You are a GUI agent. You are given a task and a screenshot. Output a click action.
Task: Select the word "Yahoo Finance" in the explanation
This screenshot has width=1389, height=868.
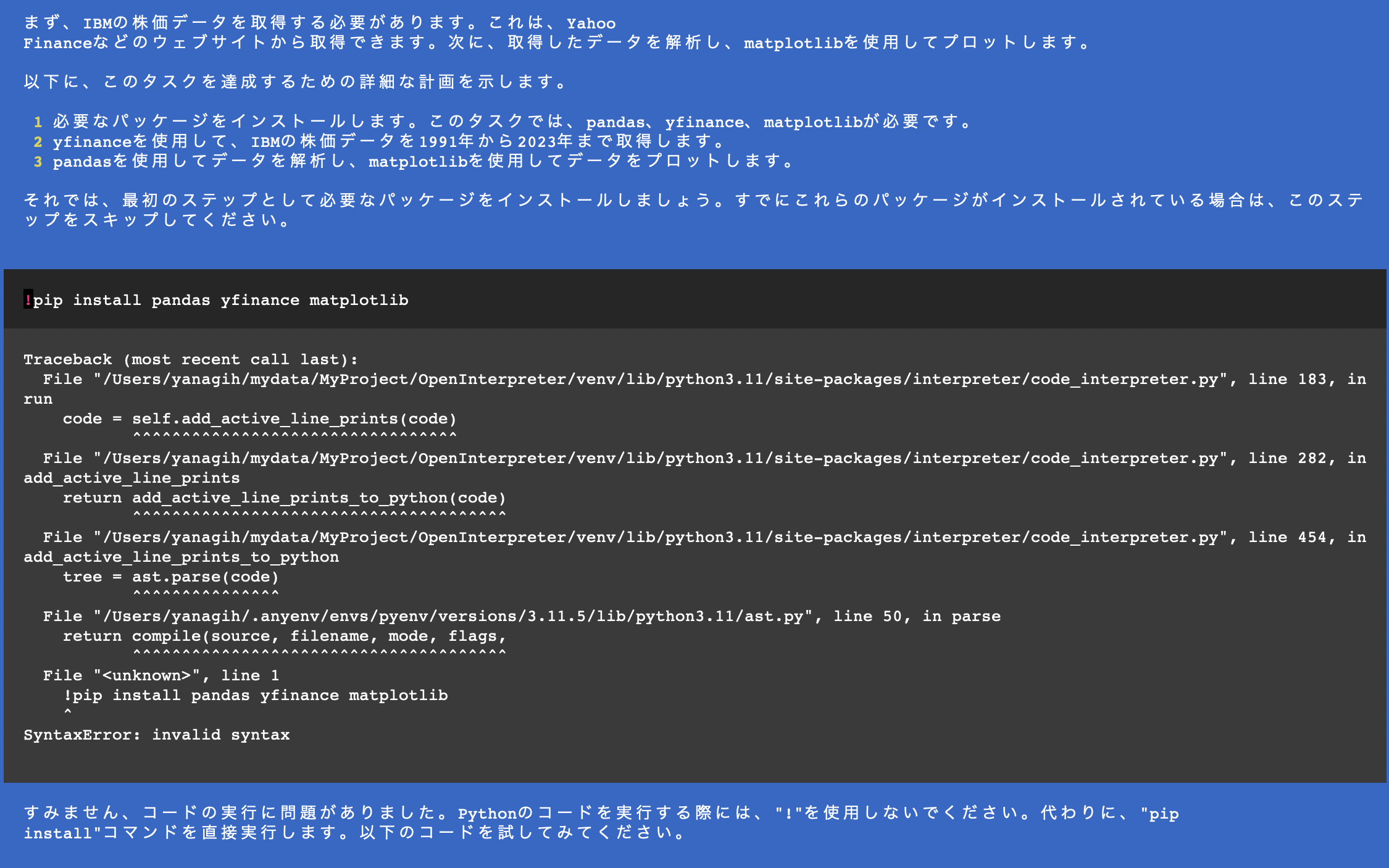click(x=590, y=23)
